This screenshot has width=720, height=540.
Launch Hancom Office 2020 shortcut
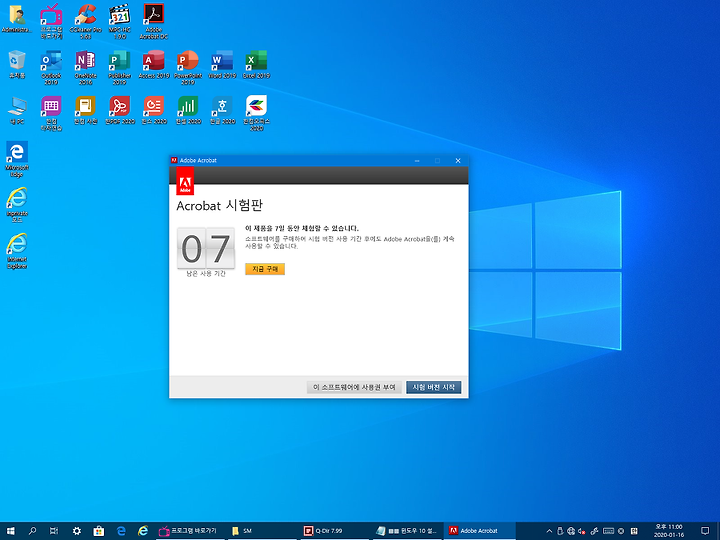click(x=256, y=113)
